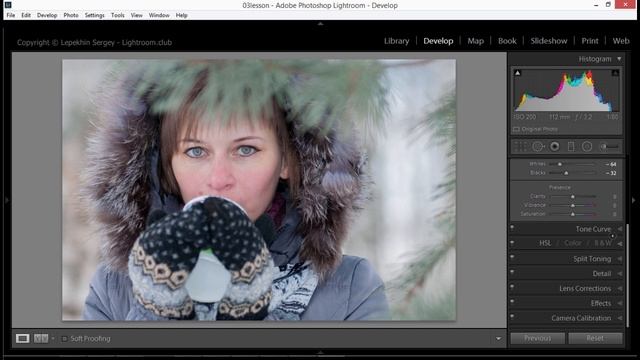Expand the Detail panel
640x360 pixels.
coord(620,273)
